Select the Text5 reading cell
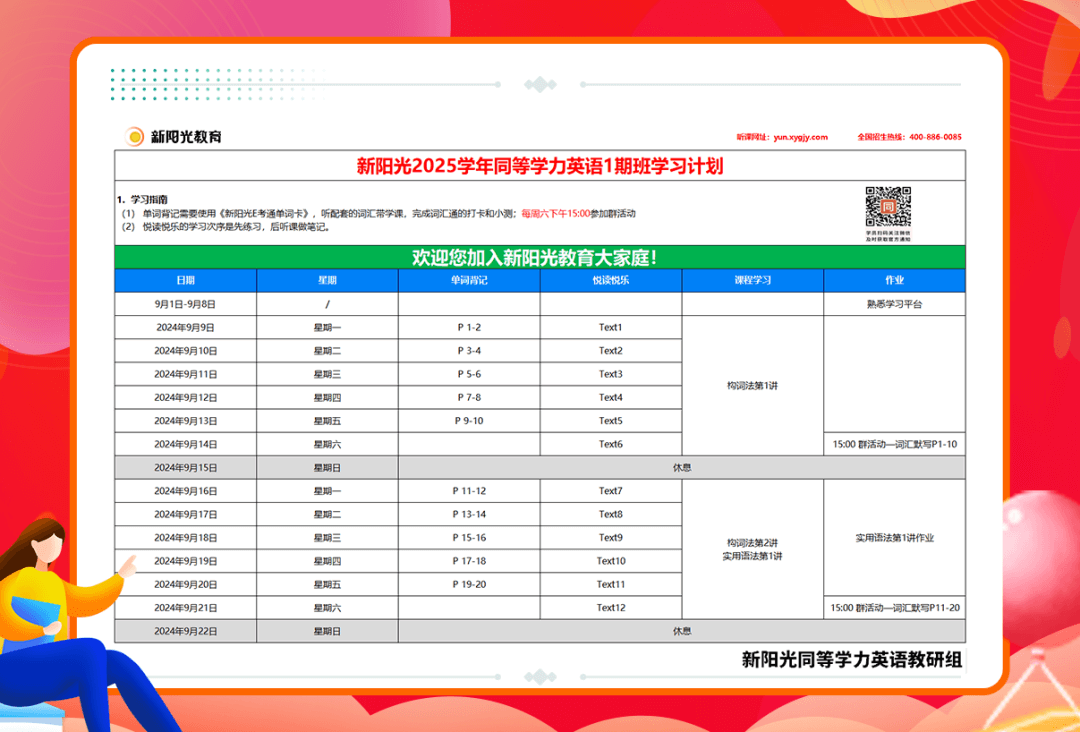This screenshot has width=1080, height=732. (x=611, y=421)
